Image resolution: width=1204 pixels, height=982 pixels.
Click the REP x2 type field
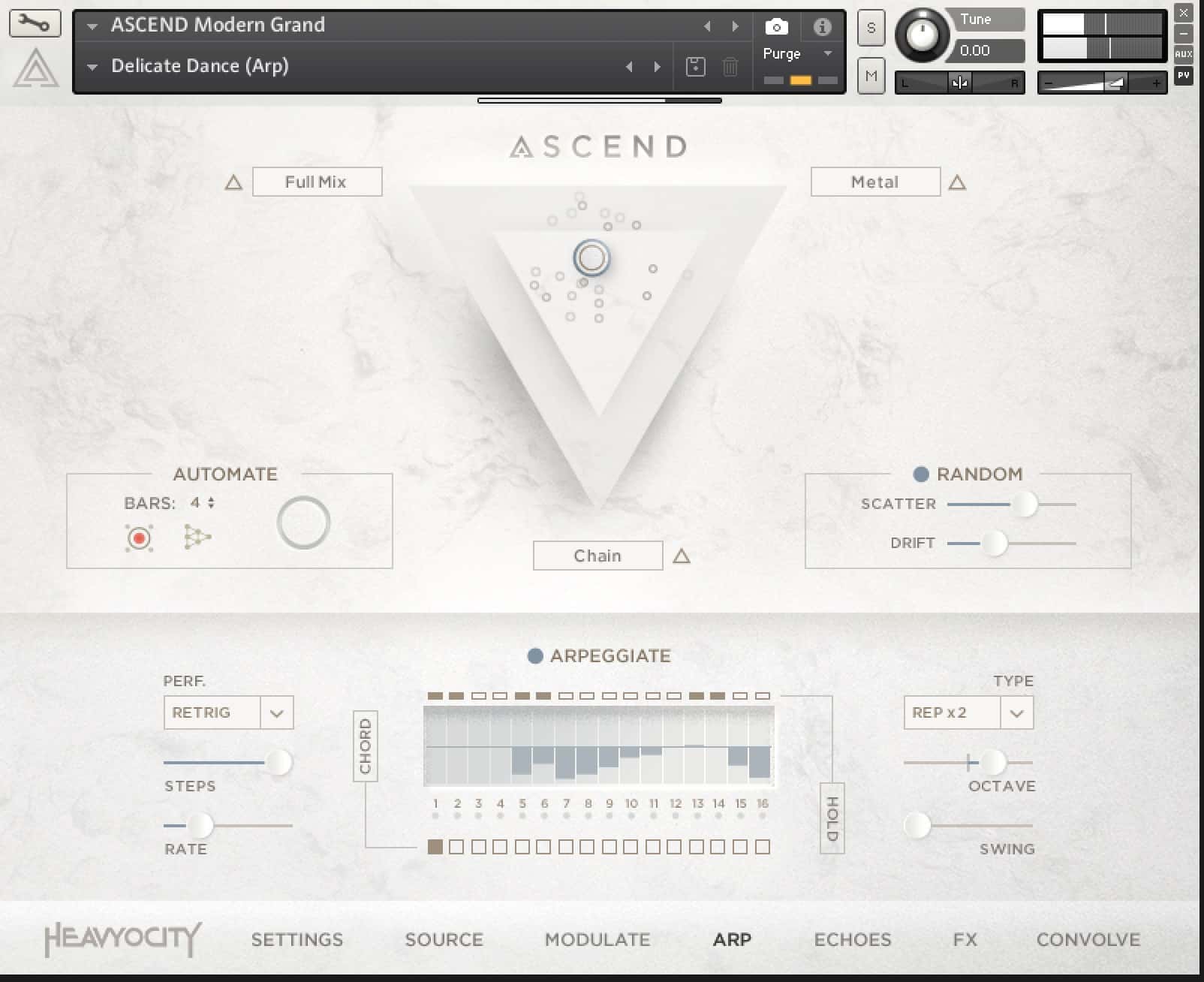[x=953, y=713]
